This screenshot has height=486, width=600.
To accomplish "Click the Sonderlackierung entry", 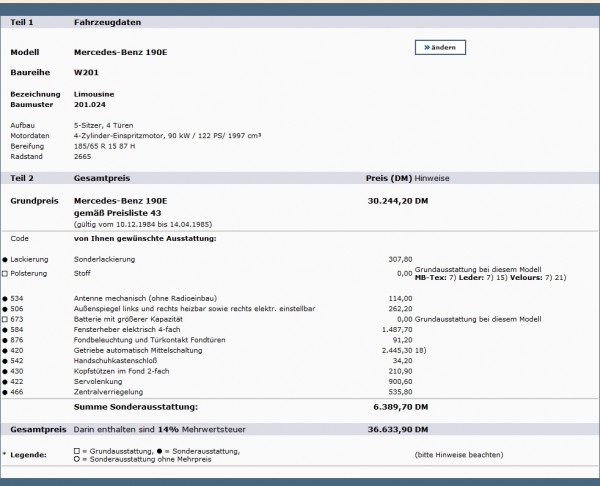I will (104, 259).
